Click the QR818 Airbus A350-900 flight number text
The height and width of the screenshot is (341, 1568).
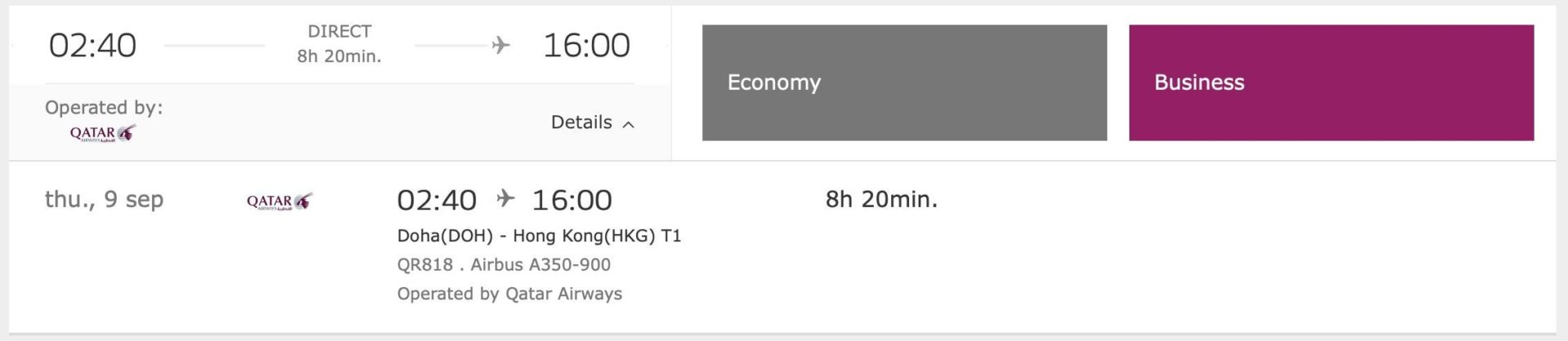504,264
